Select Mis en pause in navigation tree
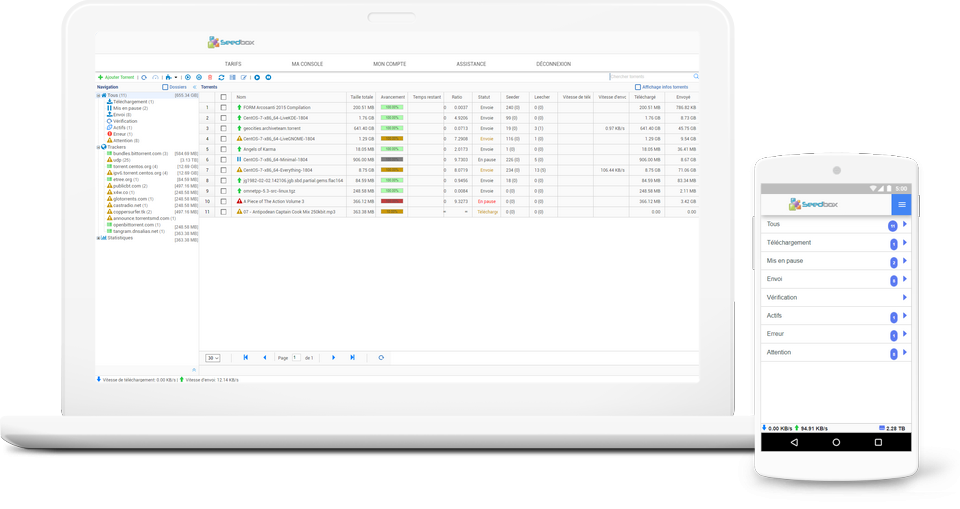This screenshot has height=509, width=960. [130, 108]
